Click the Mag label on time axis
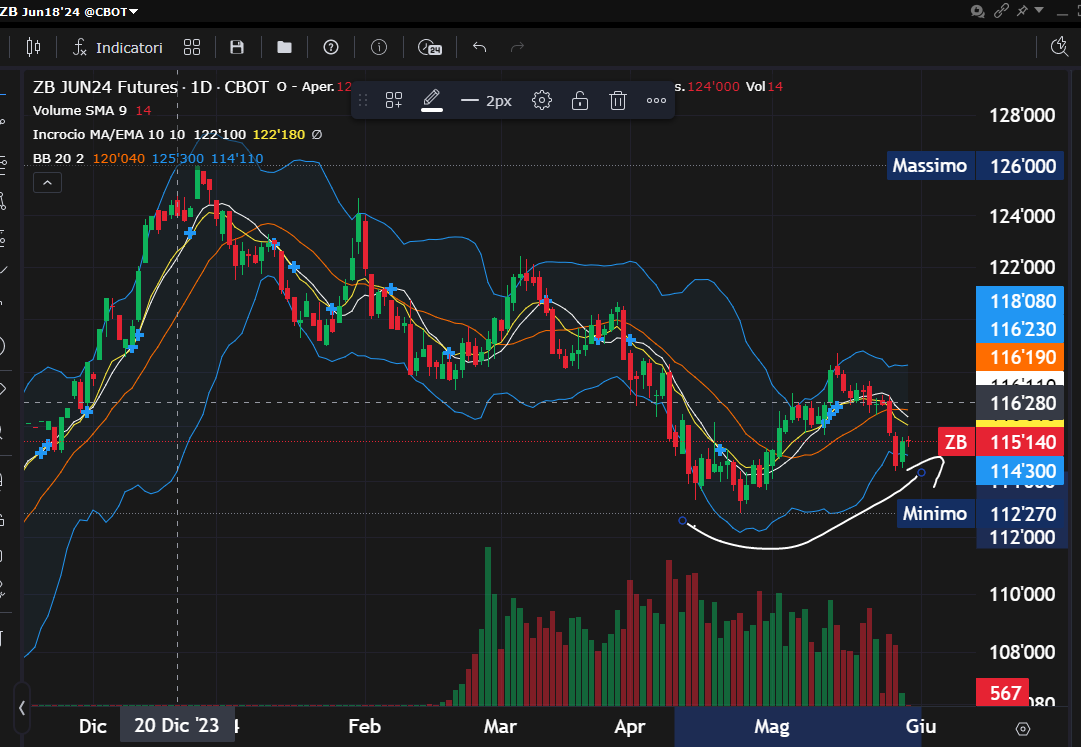1081x747 pixels. coord(771,726)
